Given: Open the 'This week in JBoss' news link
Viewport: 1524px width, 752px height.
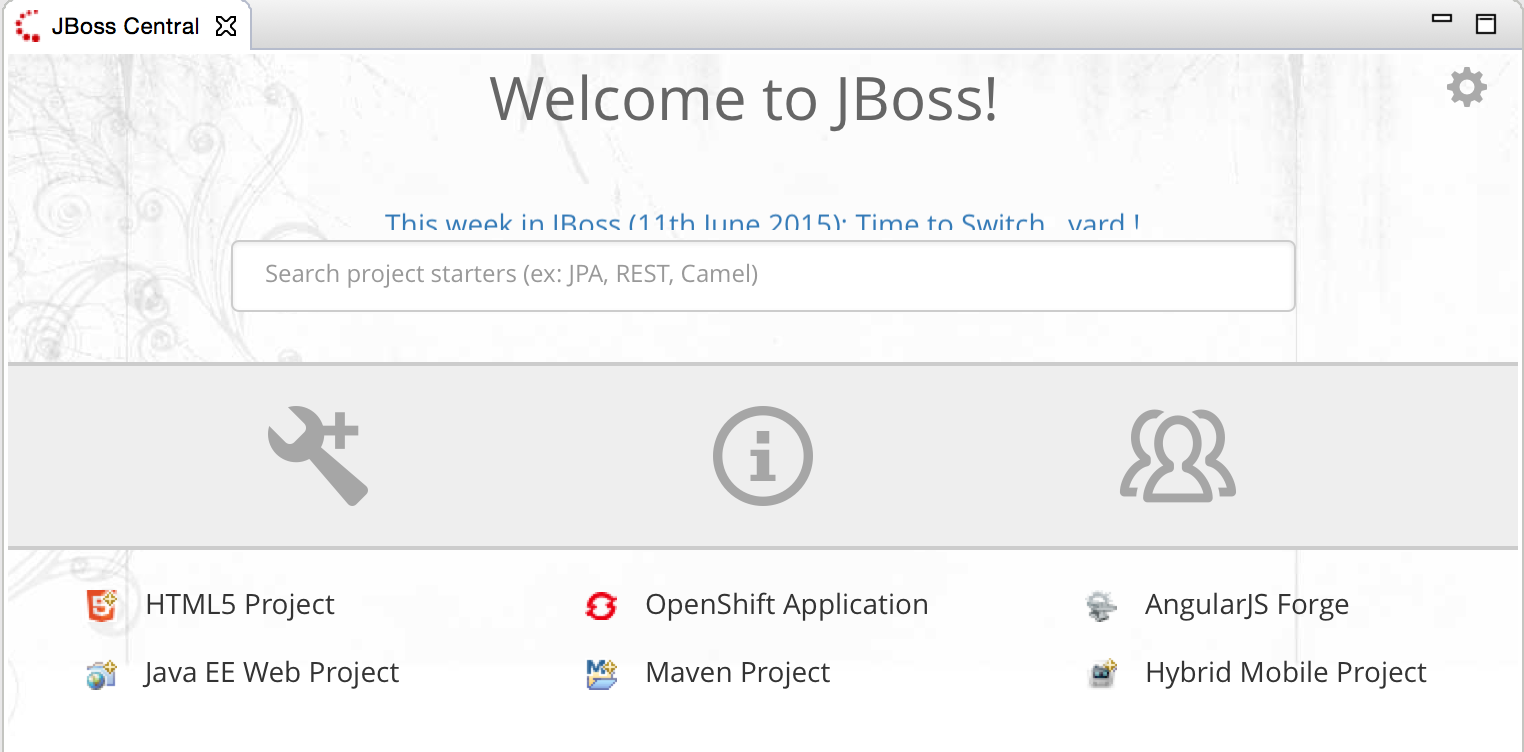Looking at the screenshot, I should click(x=762, y=224).
